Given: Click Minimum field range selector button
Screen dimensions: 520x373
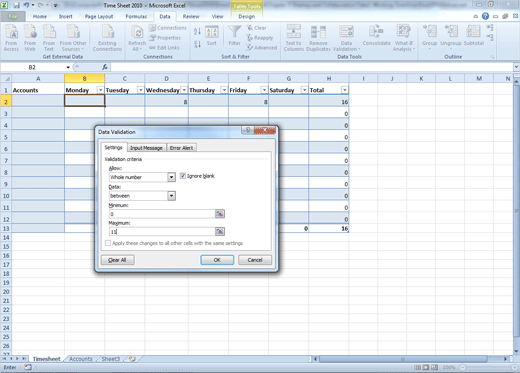Looking at the screenshot, I should (x=220, y=214).
